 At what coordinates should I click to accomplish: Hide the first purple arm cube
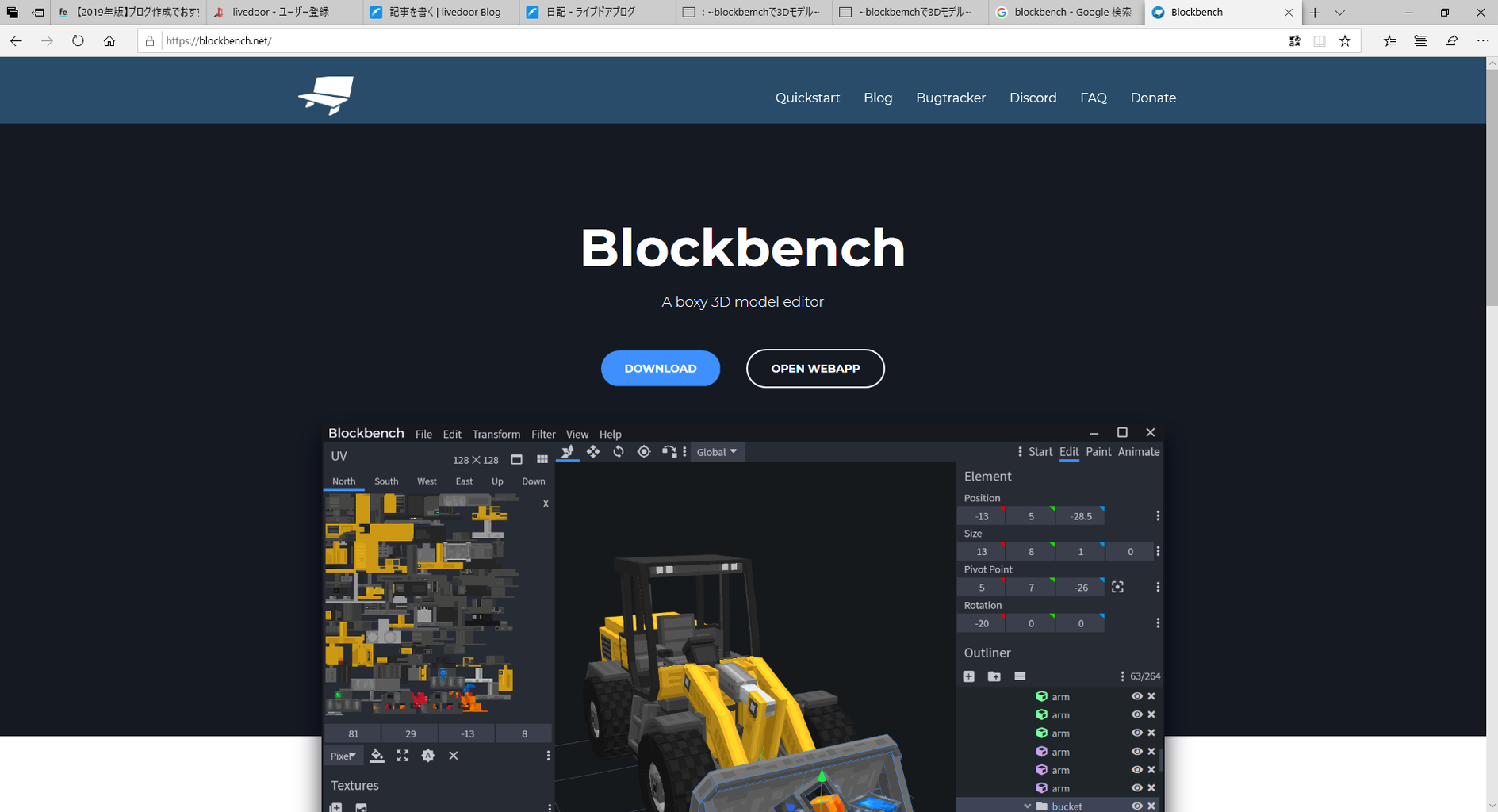1136,752
